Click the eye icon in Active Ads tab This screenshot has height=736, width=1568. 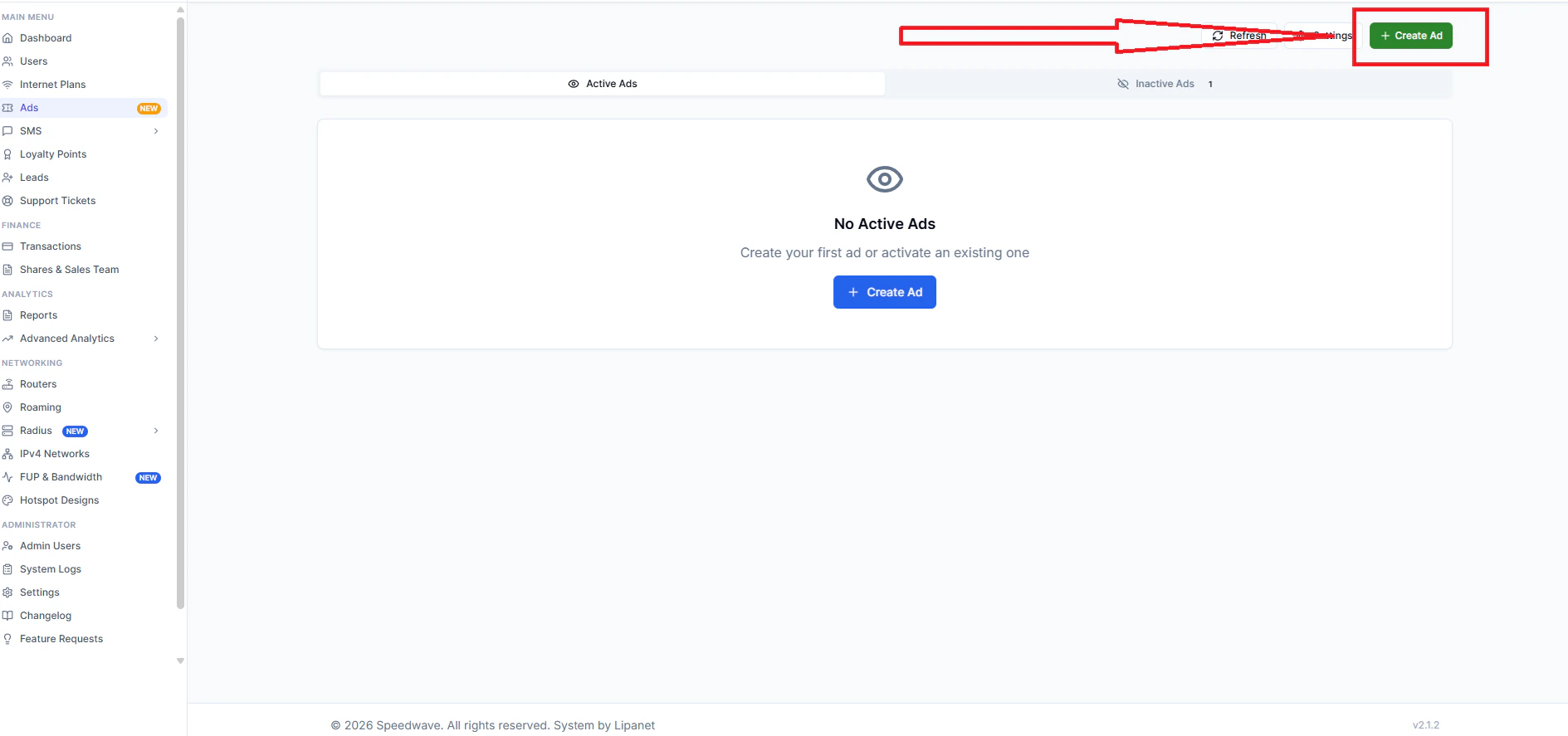pyautogui.click(x=574, y=84)
